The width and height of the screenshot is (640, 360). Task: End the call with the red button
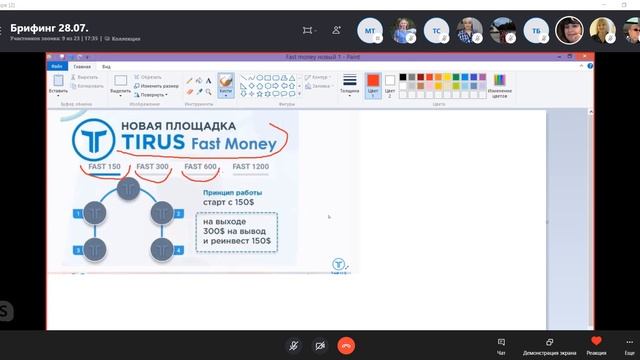pos(346,346)
